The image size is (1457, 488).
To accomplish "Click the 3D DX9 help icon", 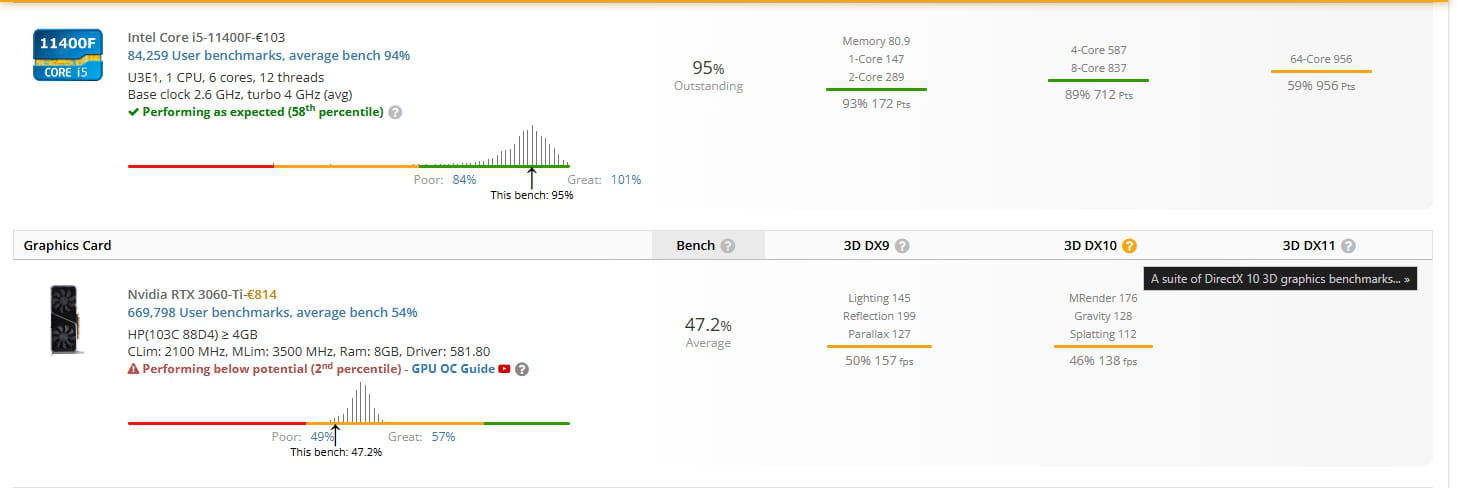I will (902, 246).
